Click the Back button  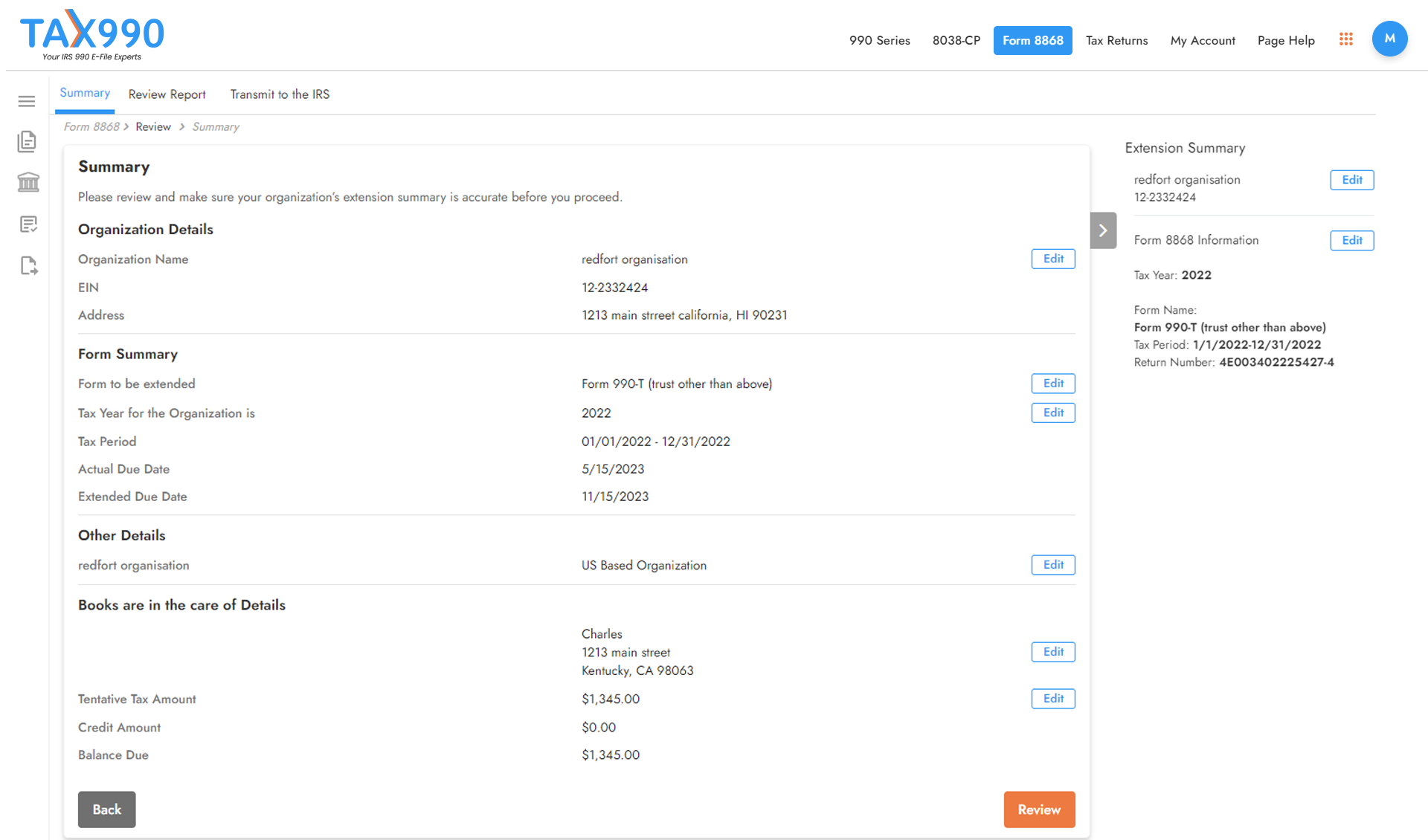tap(106, 810)
